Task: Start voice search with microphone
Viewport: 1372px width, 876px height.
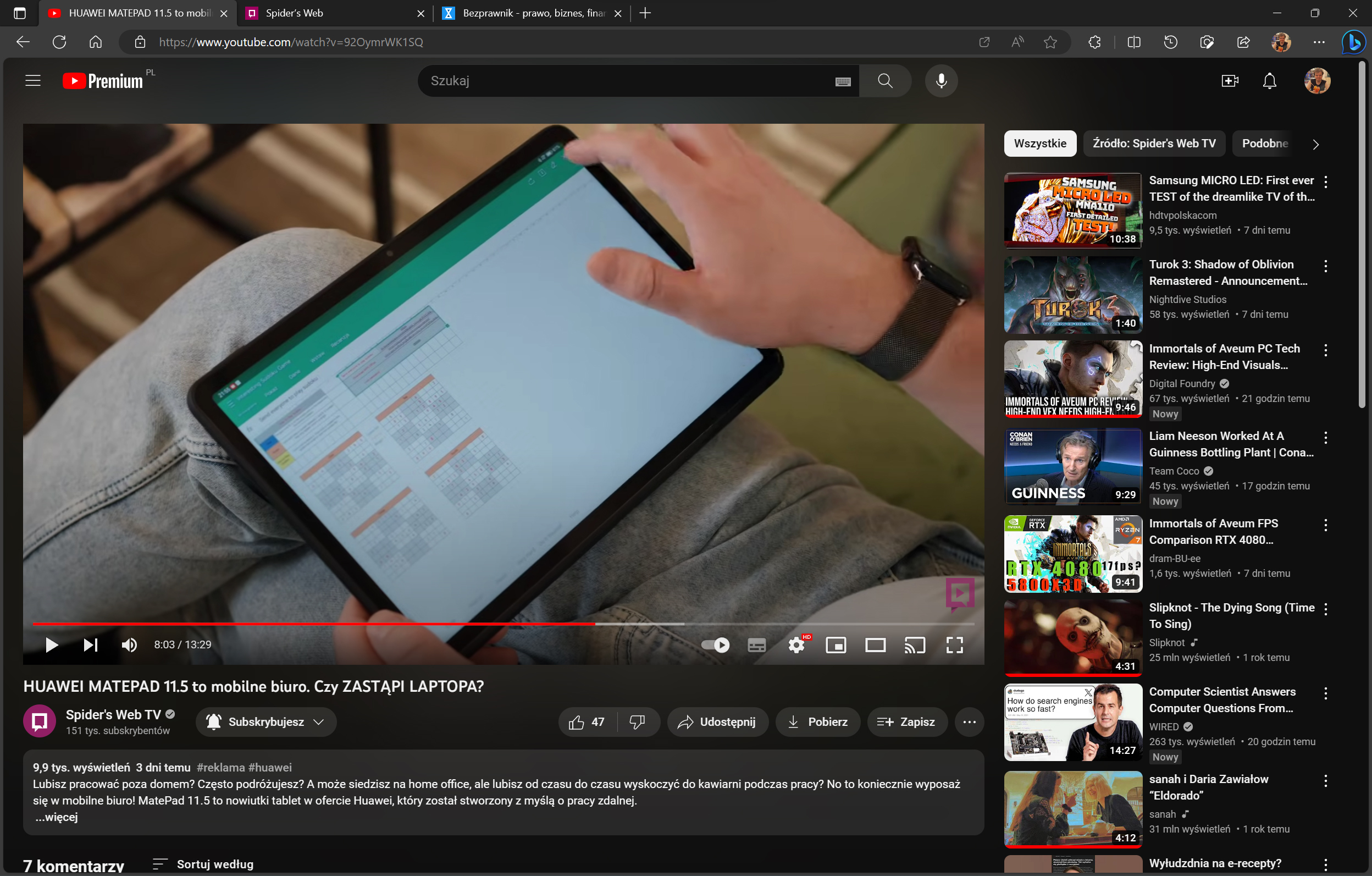Action: [x=941, y=81]
